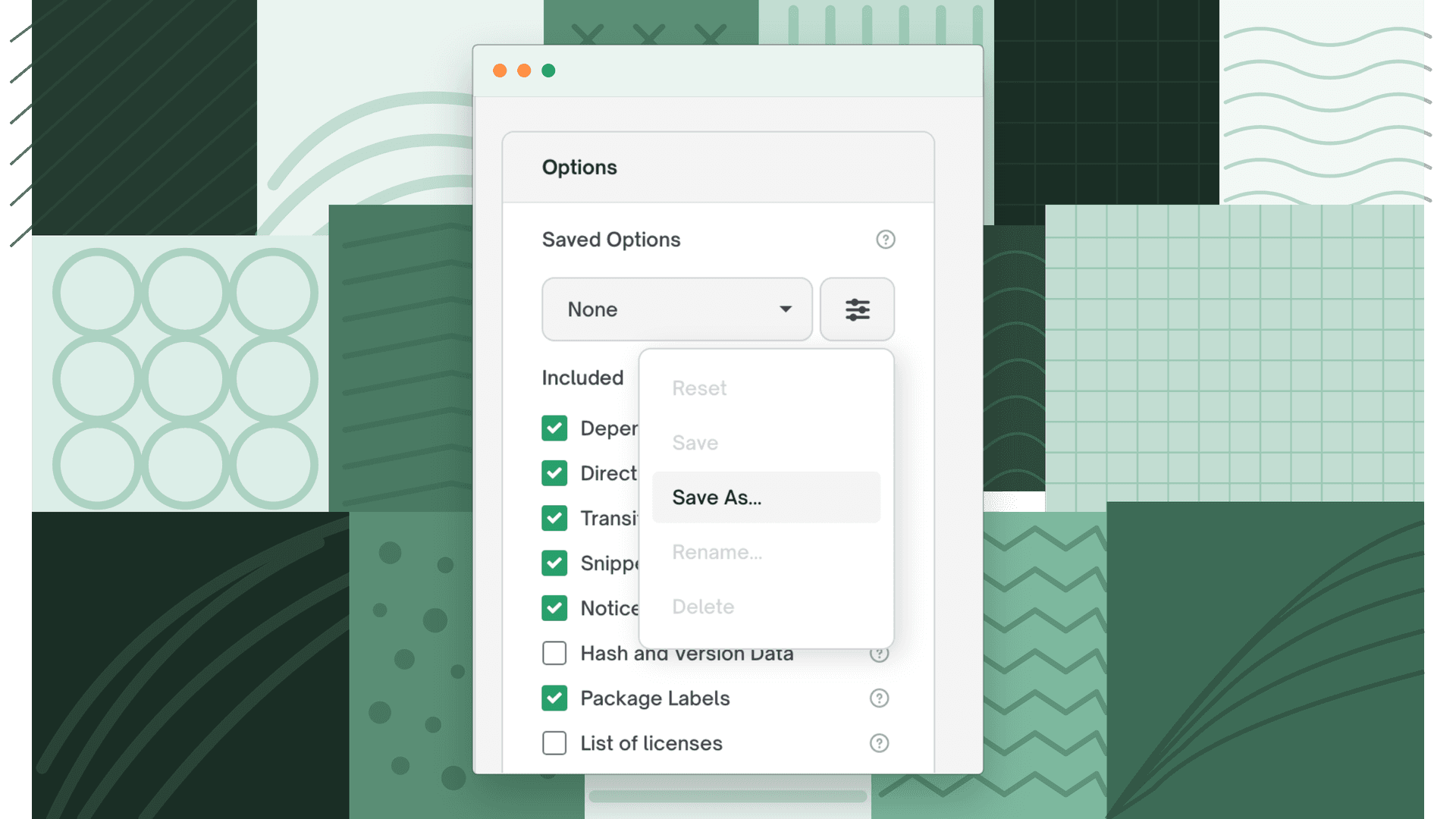Click the Options panel heading

click(579, 168)
